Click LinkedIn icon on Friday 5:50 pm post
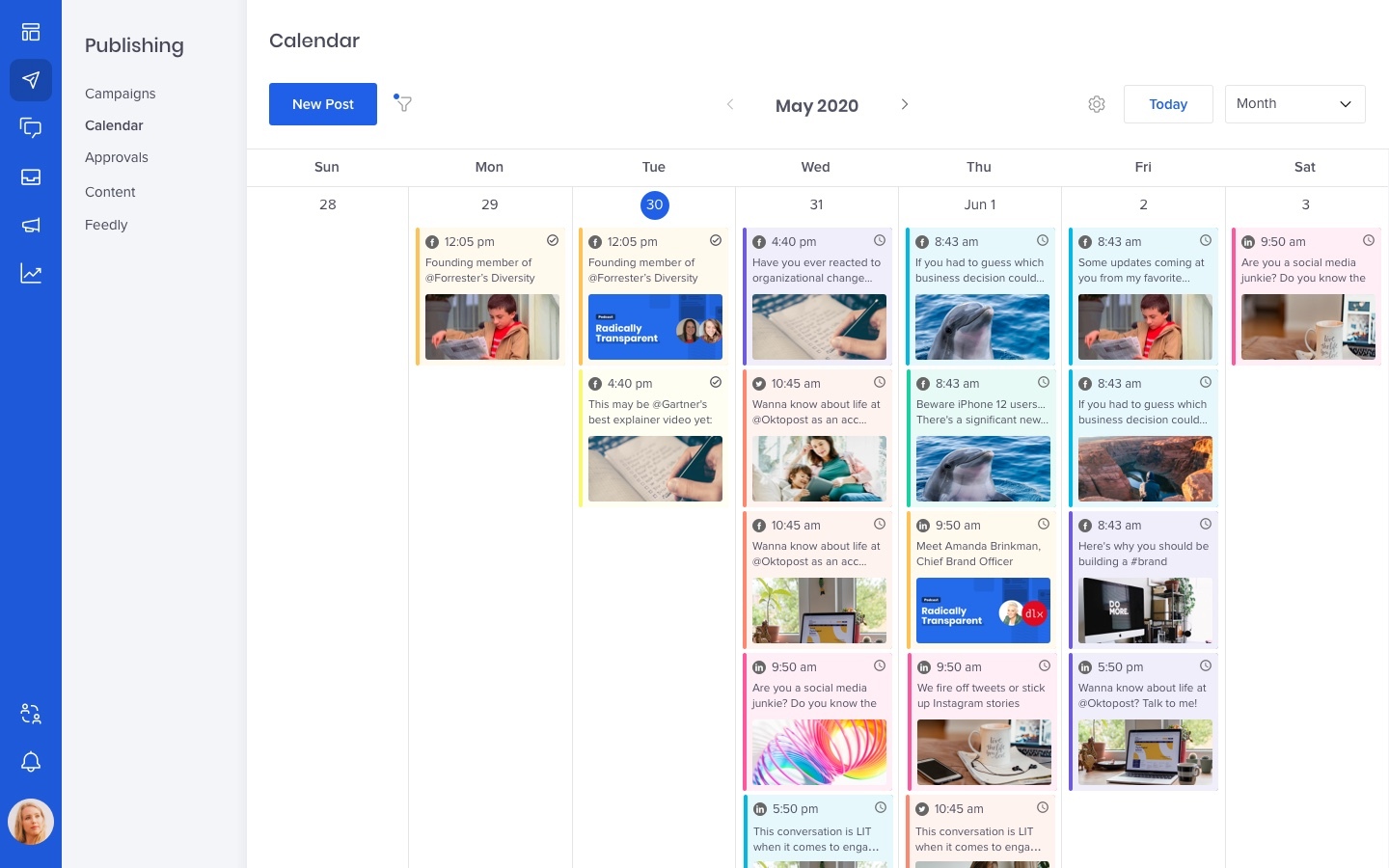The image size is (1389, 868). tap(1085, 667)
